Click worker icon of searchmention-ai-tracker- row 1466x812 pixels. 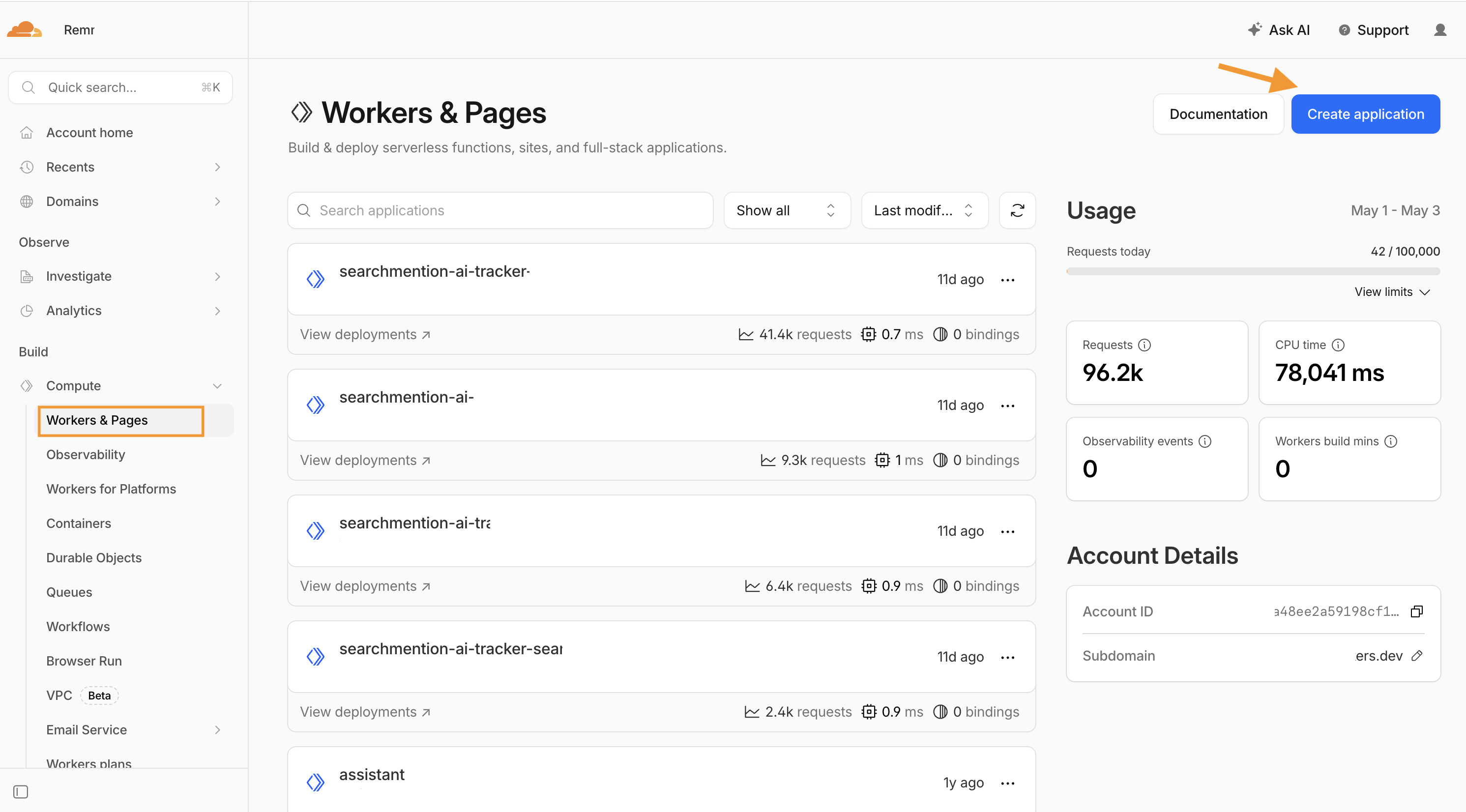pyautogui.click(x=315, y=279)
